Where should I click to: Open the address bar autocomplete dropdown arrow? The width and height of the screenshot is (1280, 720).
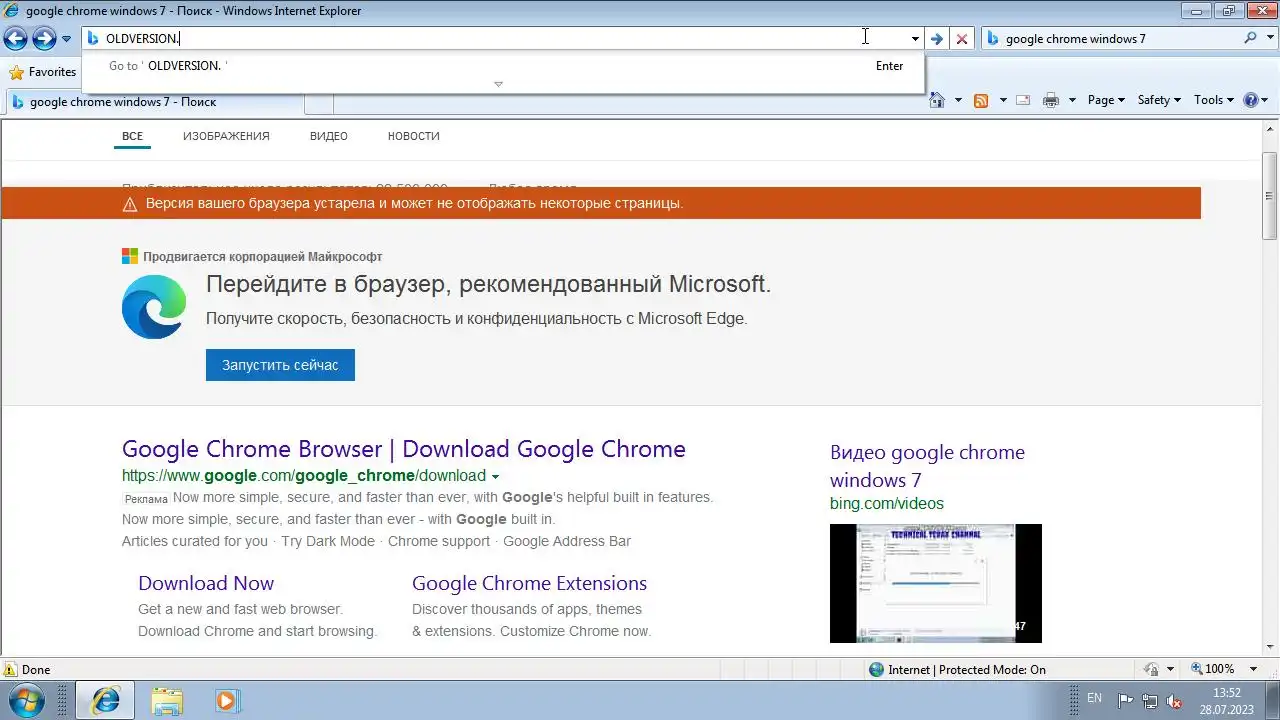(915, 39)
